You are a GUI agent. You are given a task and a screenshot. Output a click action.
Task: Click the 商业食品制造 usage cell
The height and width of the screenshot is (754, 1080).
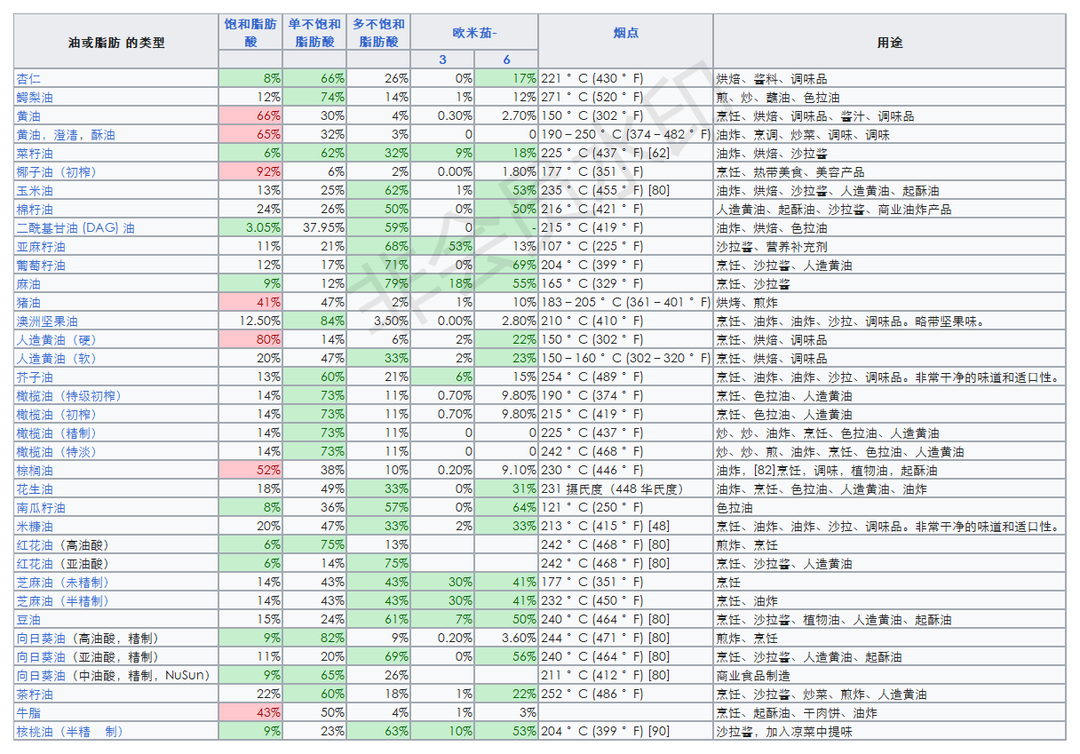(x=889, y=675)
